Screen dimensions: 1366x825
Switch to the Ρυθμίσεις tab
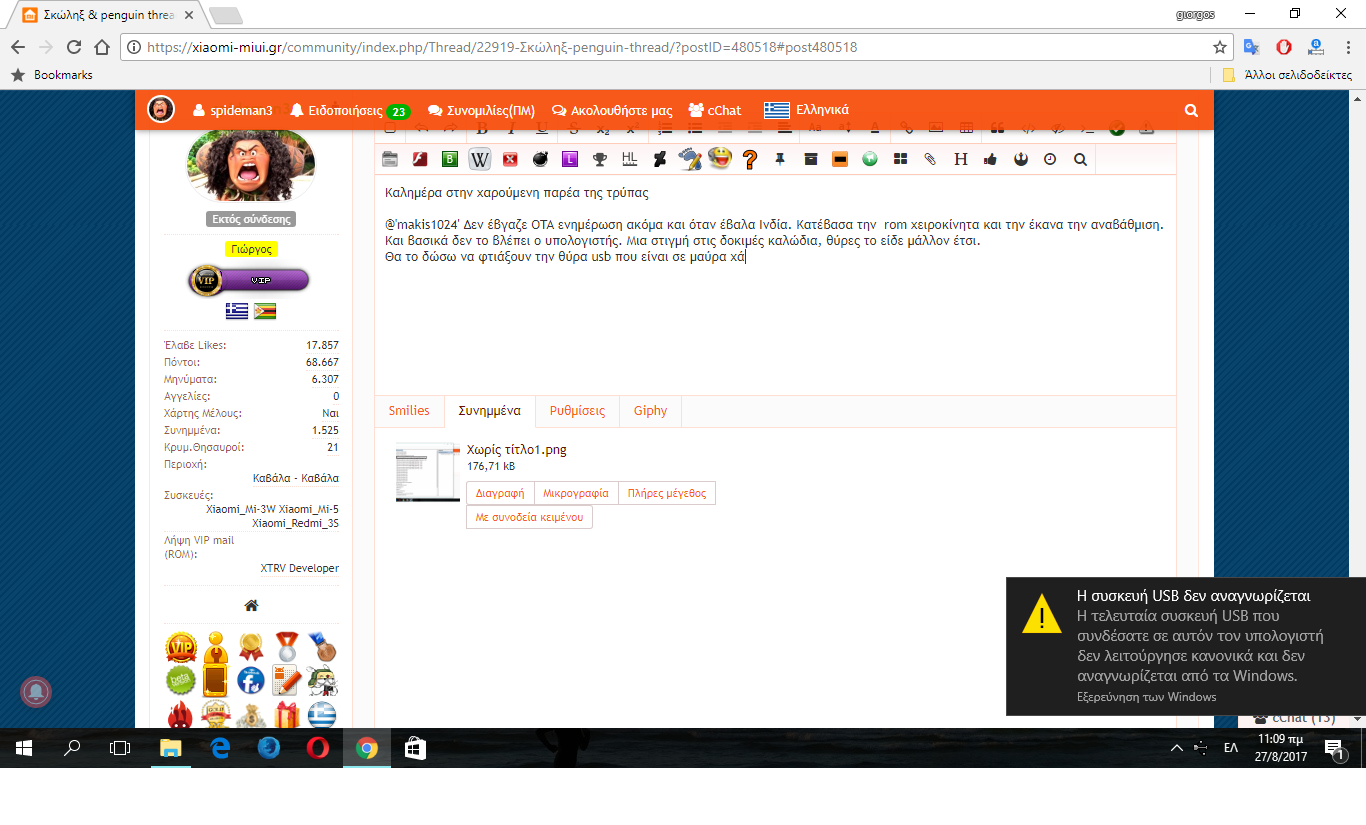[x=577, y=411]
